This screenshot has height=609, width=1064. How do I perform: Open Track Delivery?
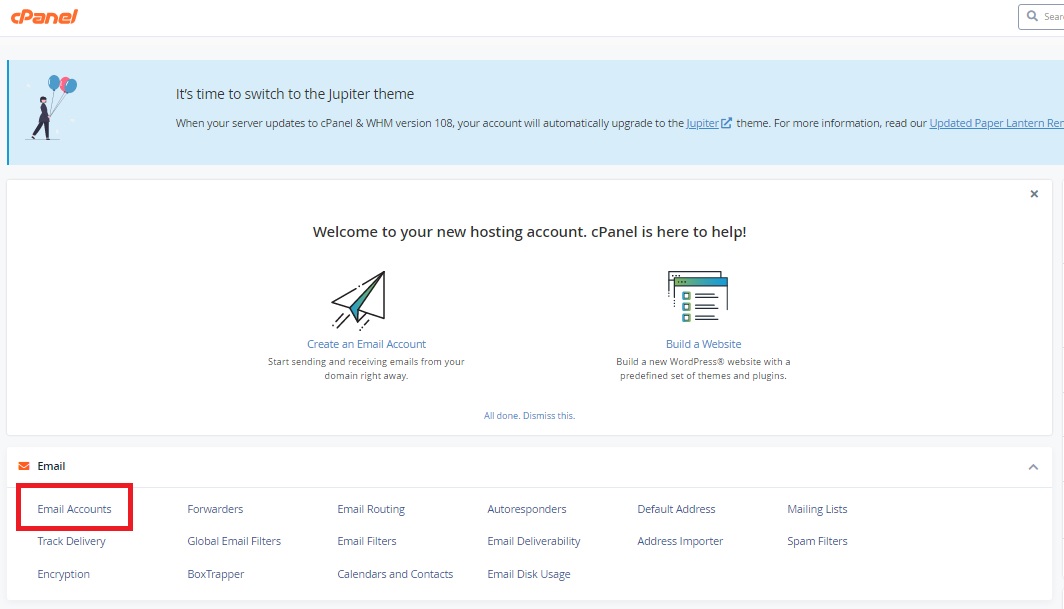coord(71,541)
